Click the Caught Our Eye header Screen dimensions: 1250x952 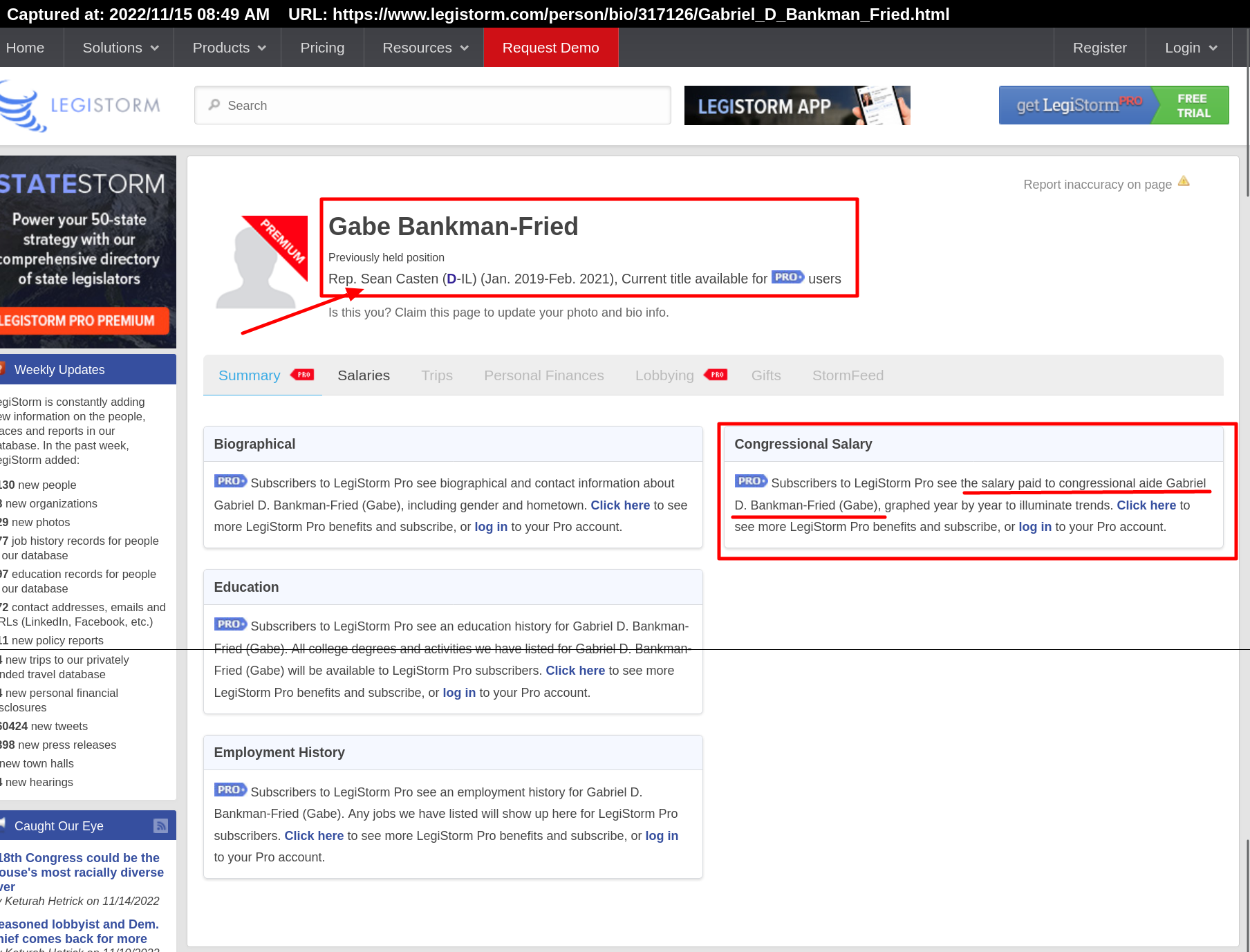tap(88, 825)
